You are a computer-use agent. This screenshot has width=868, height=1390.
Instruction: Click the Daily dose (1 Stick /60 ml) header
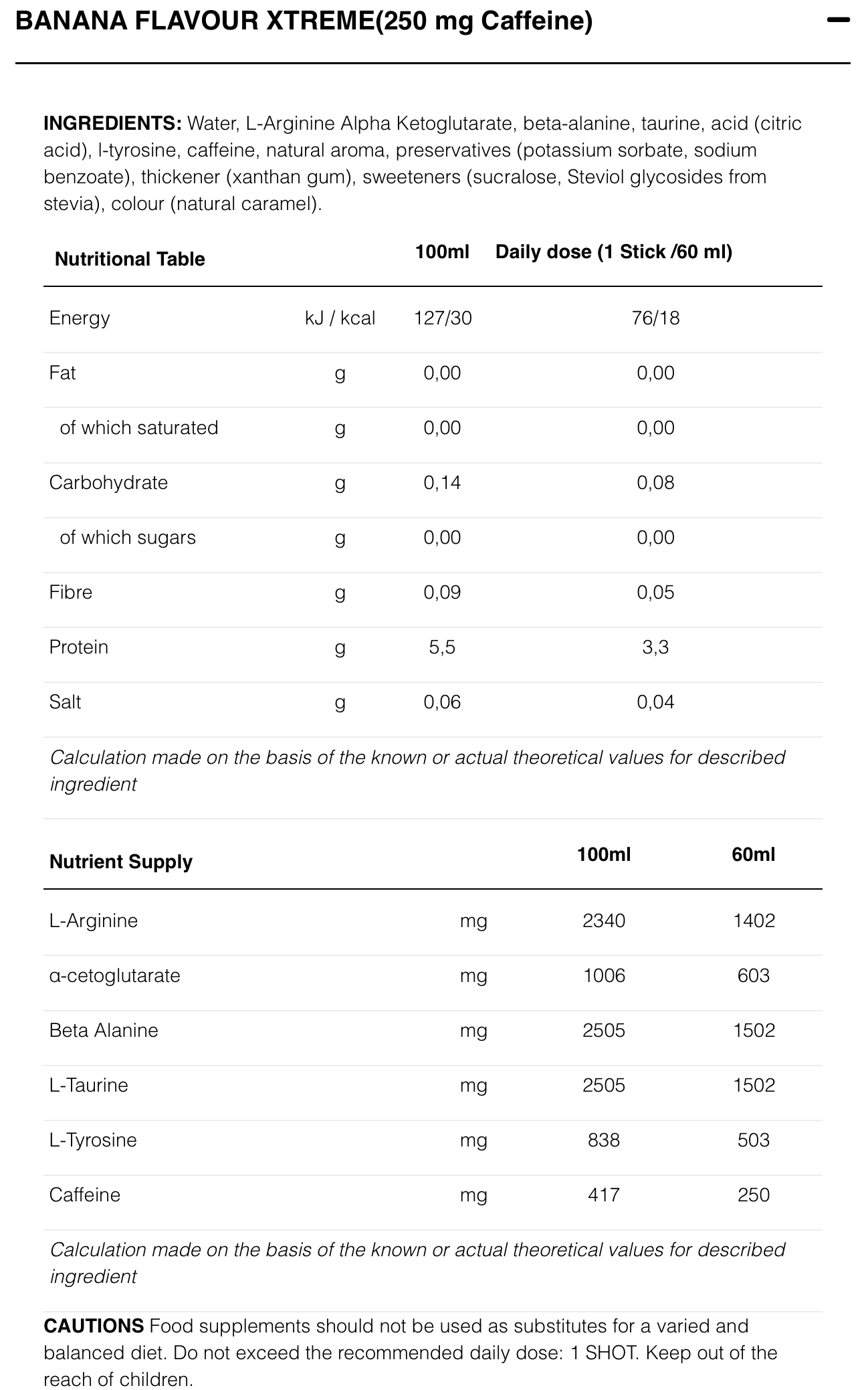coord(613,252)
